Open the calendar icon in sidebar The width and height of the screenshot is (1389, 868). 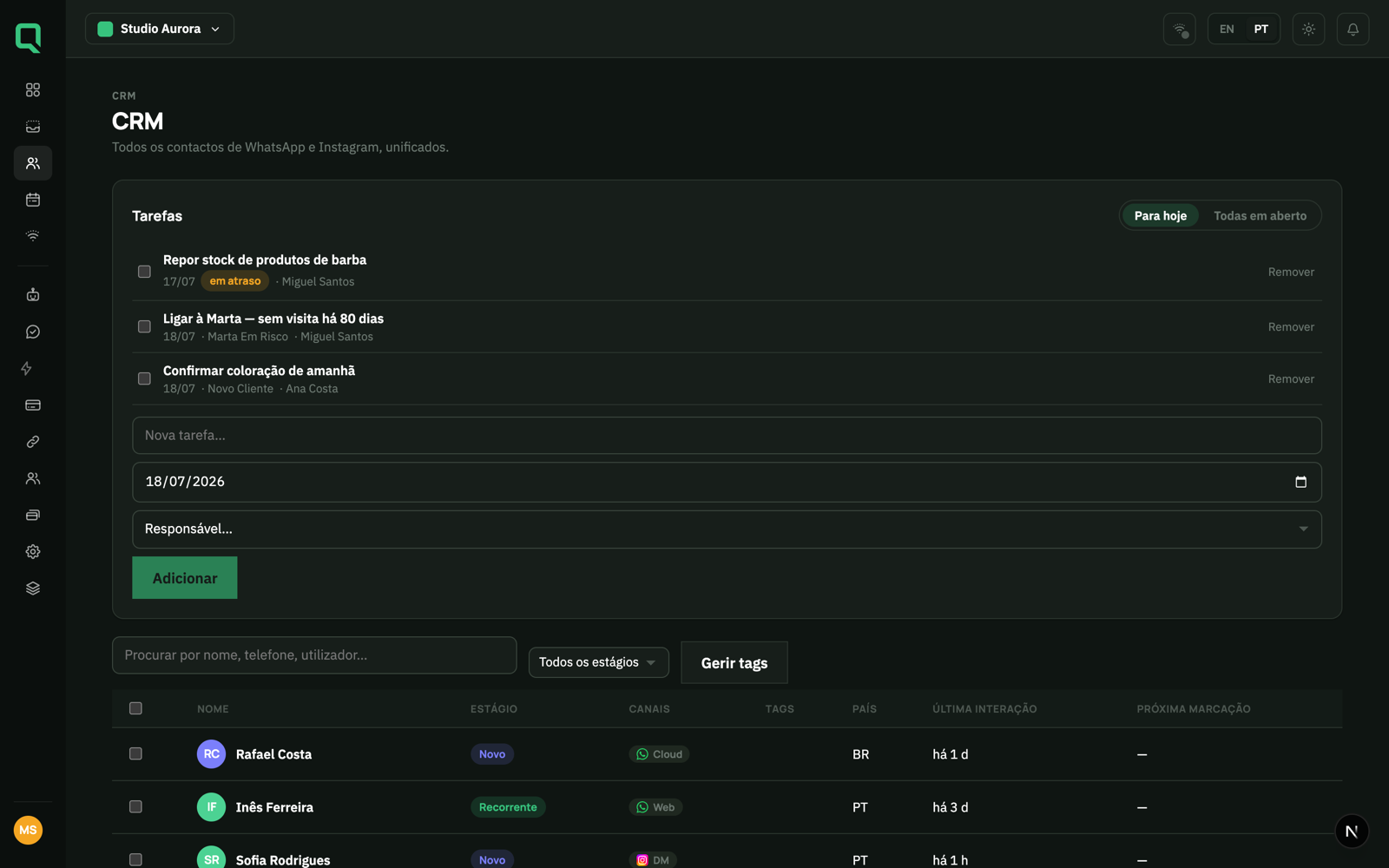pyautogui.click(x=33, y=200)
